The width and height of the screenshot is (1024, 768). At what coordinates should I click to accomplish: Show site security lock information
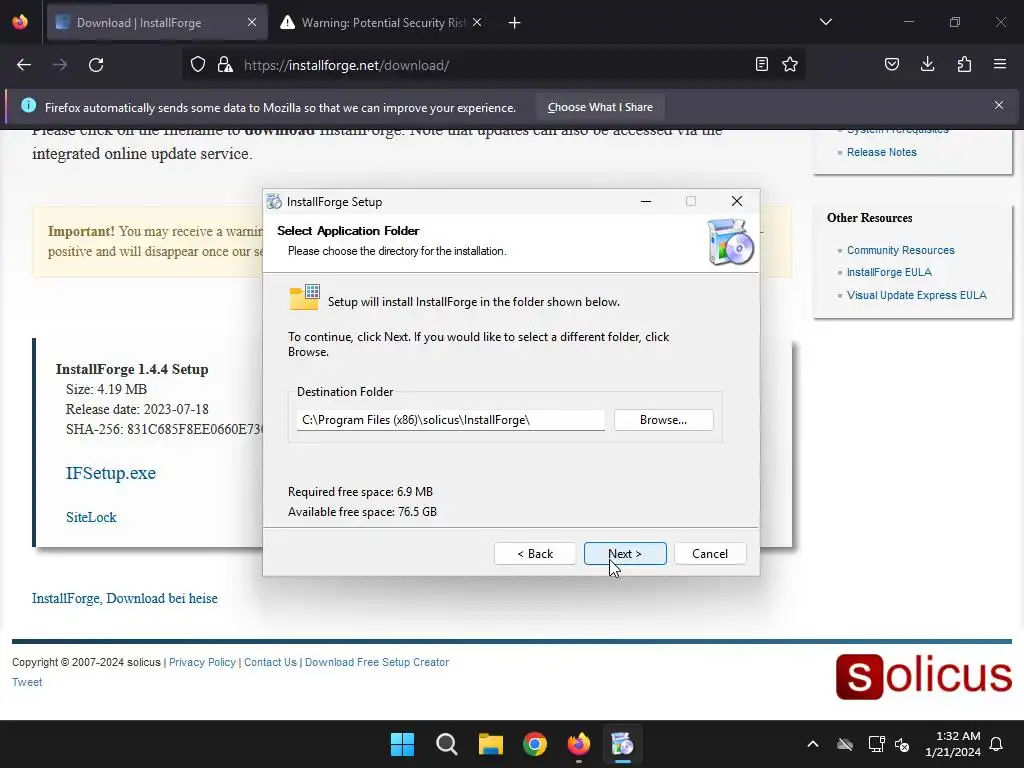coord(225,65)
